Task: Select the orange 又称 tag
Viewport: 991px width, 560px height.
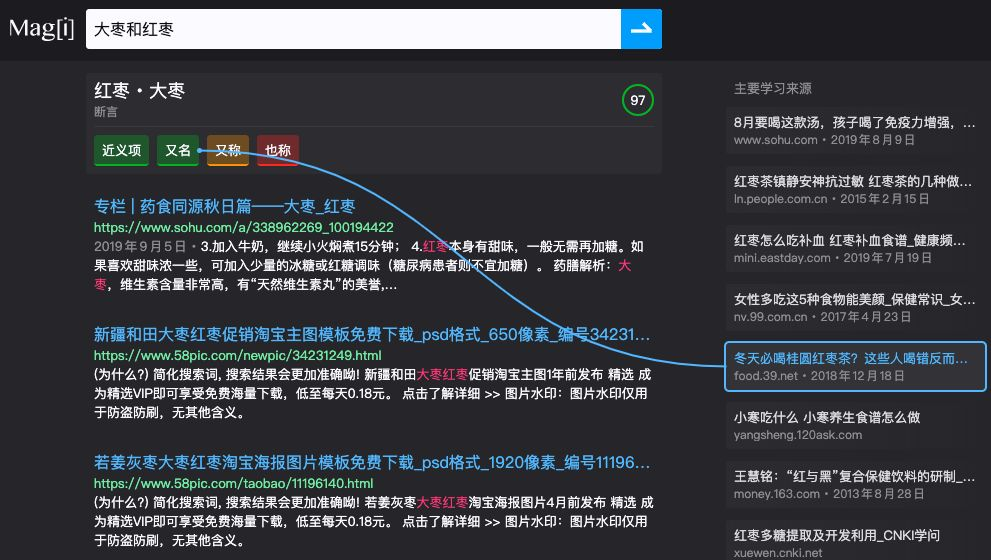Action: pos(228,150)
